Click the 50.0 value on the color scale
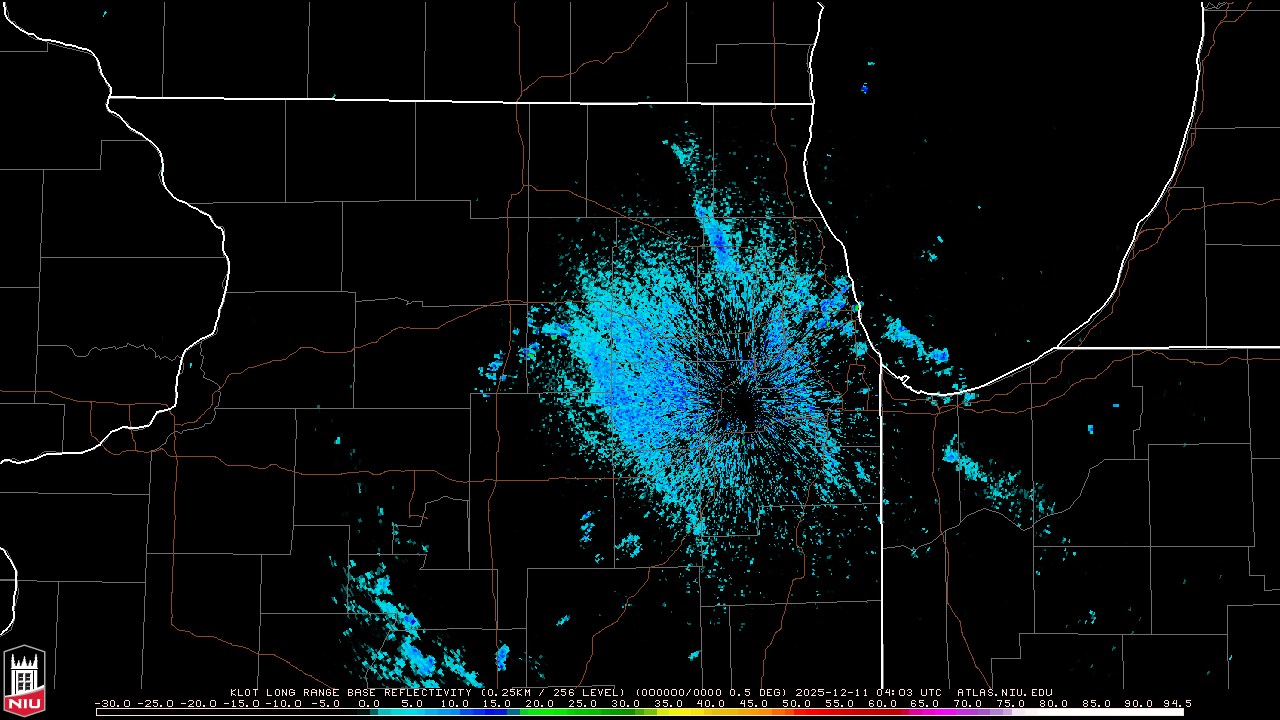Screen dimensions: 1280x720 click(x=796, y=703)
